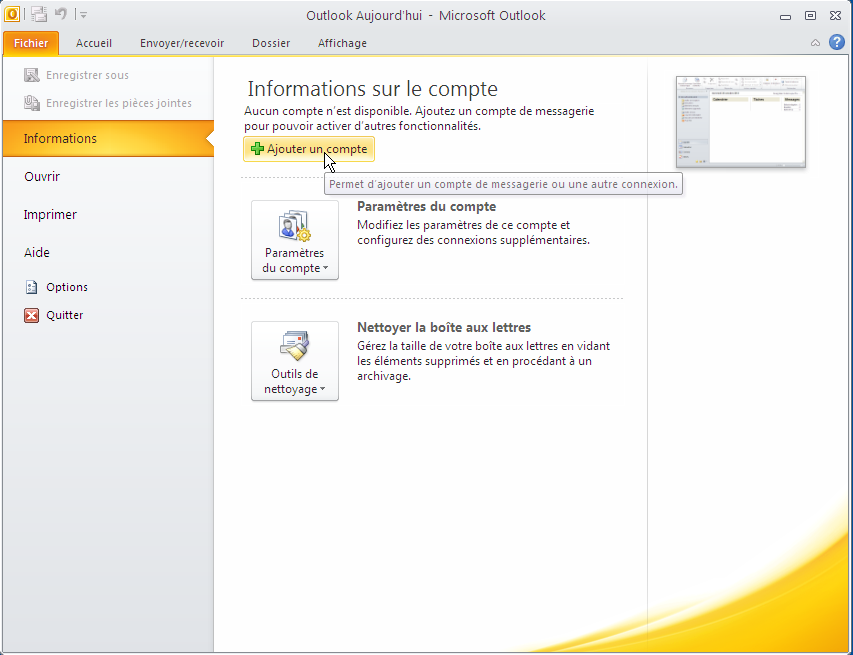Click the heading "Informations sur le compte"
Viewport: 853px width, 655px height.
(x=373, y=89)
